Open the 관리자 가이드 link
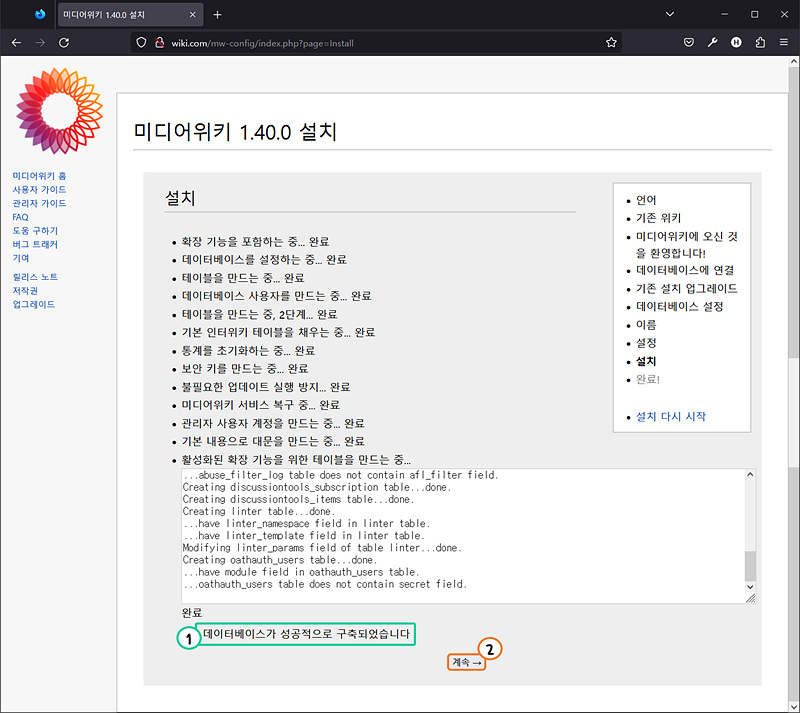 click(39, 204)
